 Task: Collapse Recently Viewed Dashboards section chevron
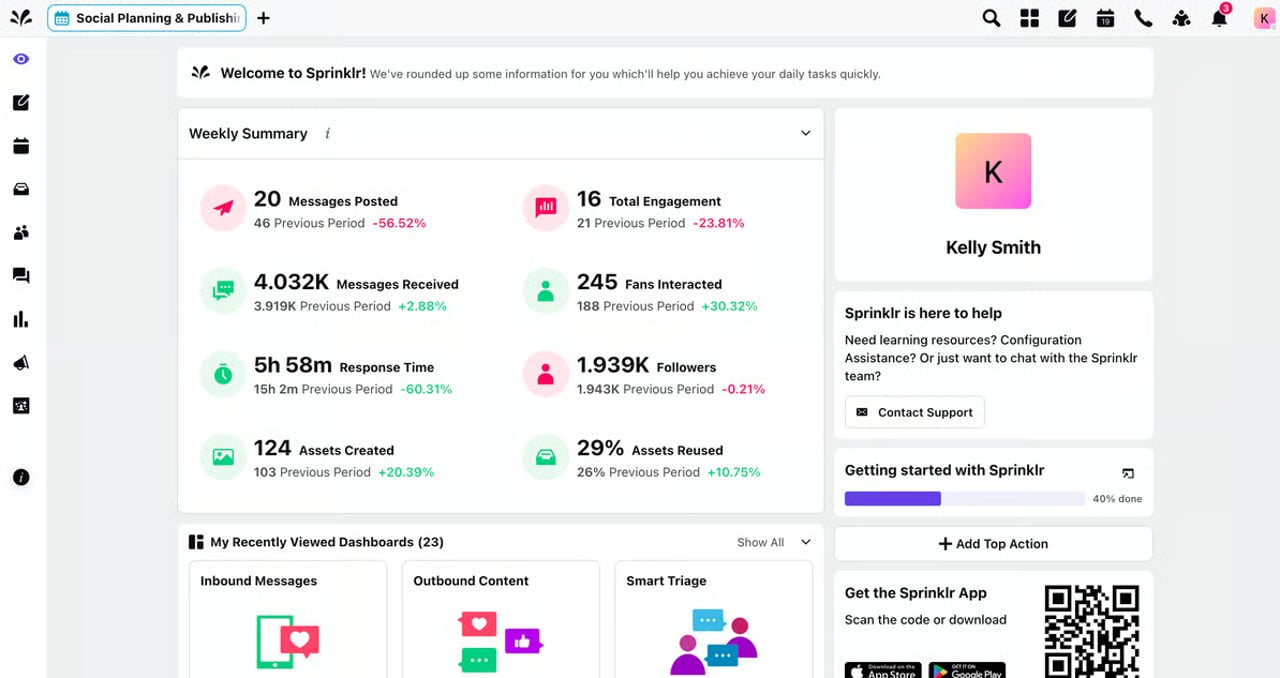pos(805,542)
